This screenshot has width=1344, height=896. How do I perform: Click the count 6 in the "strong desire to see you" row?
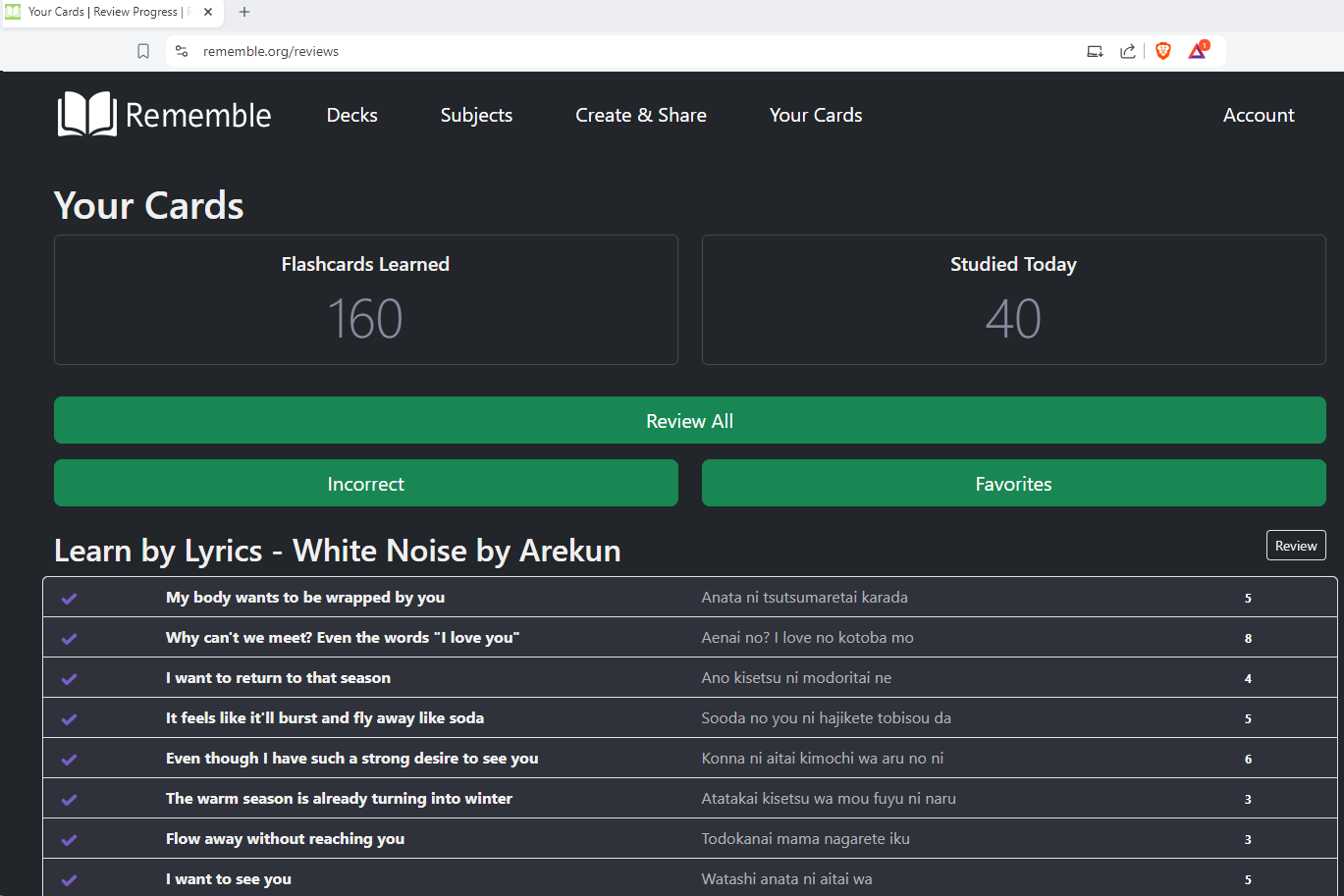1248,759
